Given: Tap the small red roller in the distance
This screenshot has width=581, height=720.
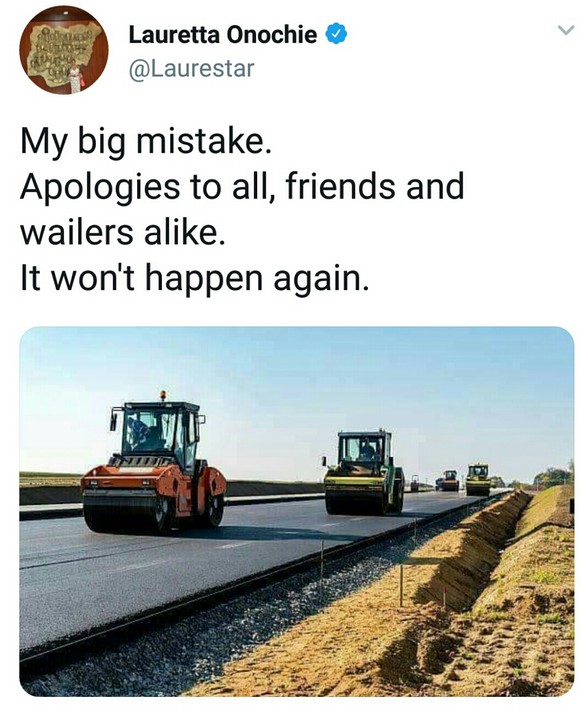Looking at the screenshot, I should [x=449, y=481].
